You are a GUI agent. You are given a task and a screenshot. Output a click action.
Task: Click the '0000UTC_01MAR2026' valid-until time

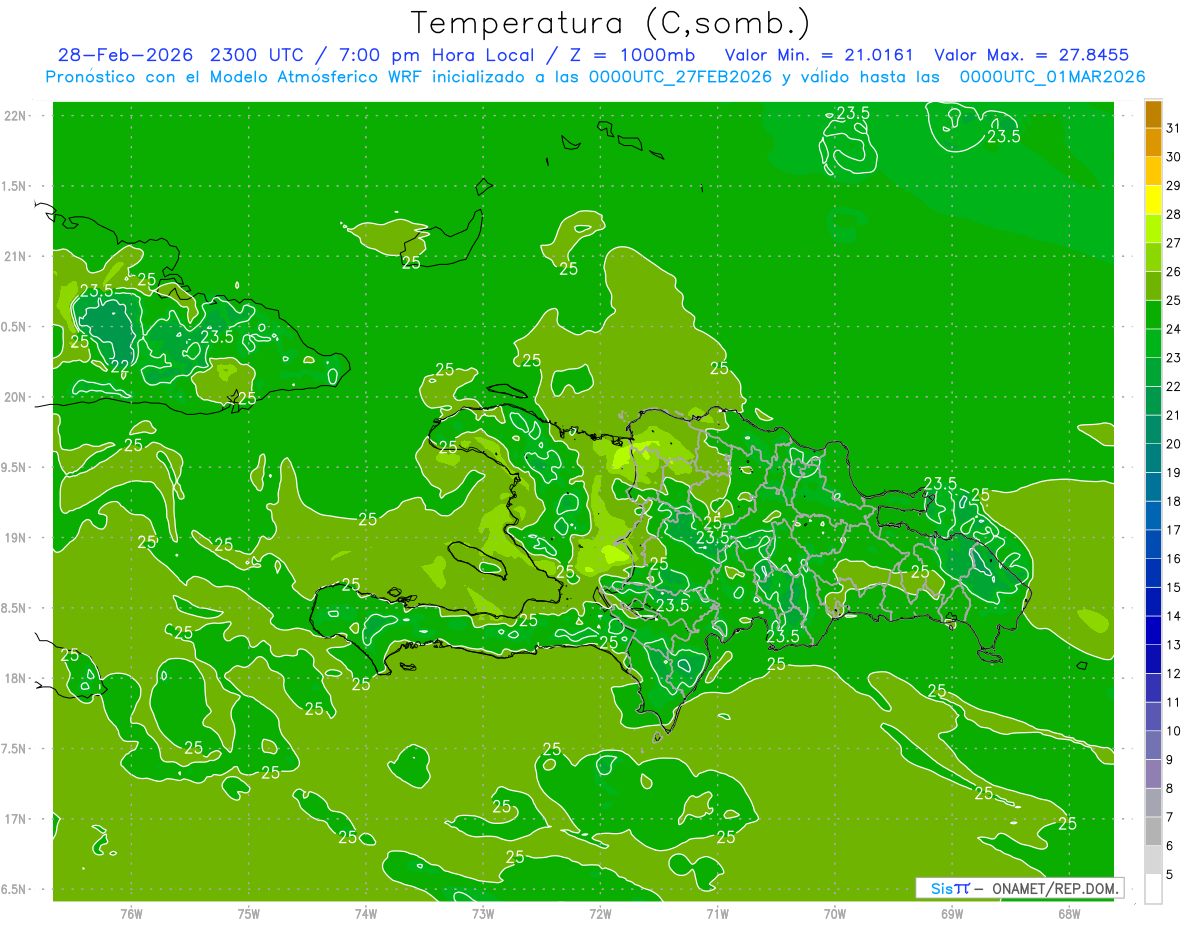click(x=1052, y=77)
